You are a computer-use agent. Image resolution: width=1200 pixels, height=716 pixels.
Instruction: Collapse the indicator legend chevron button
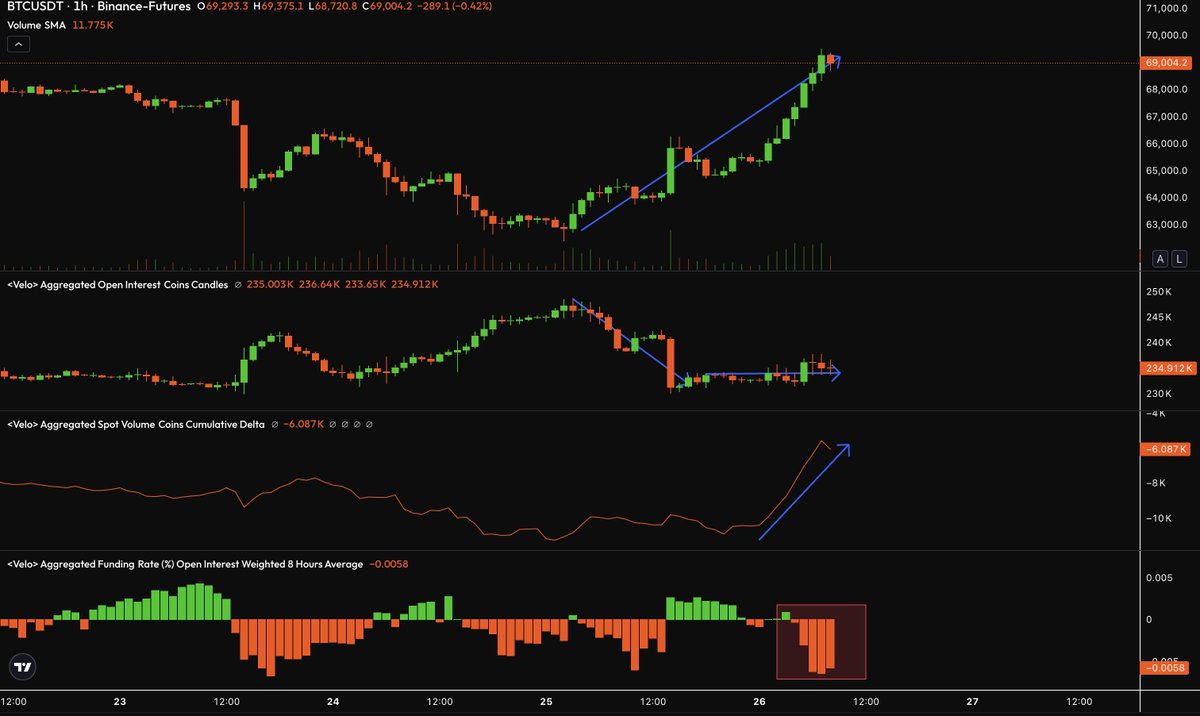[x=19, y=44]
